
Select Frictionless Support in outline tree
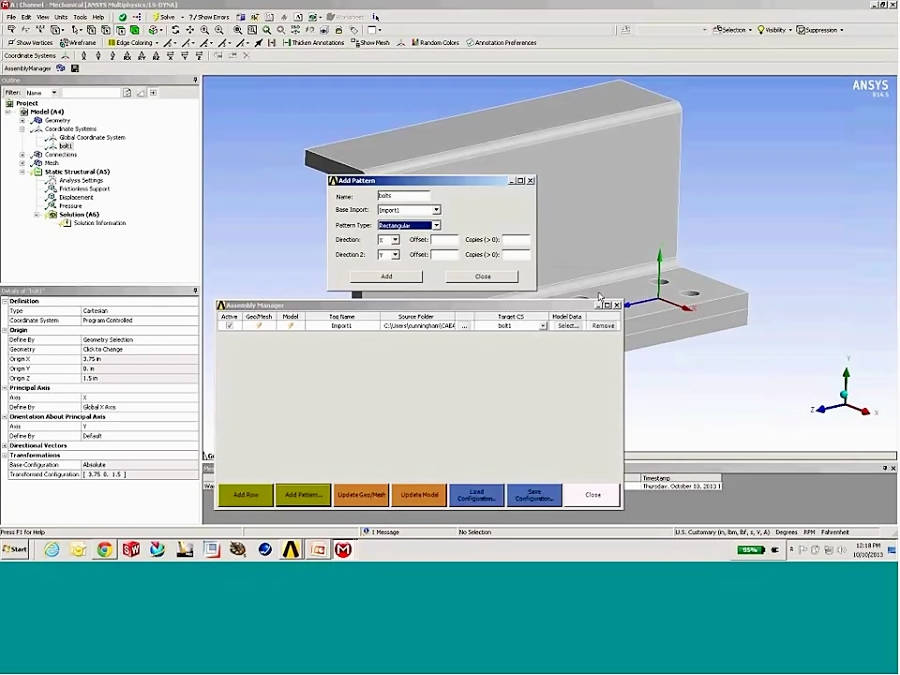tap(84, 189)
